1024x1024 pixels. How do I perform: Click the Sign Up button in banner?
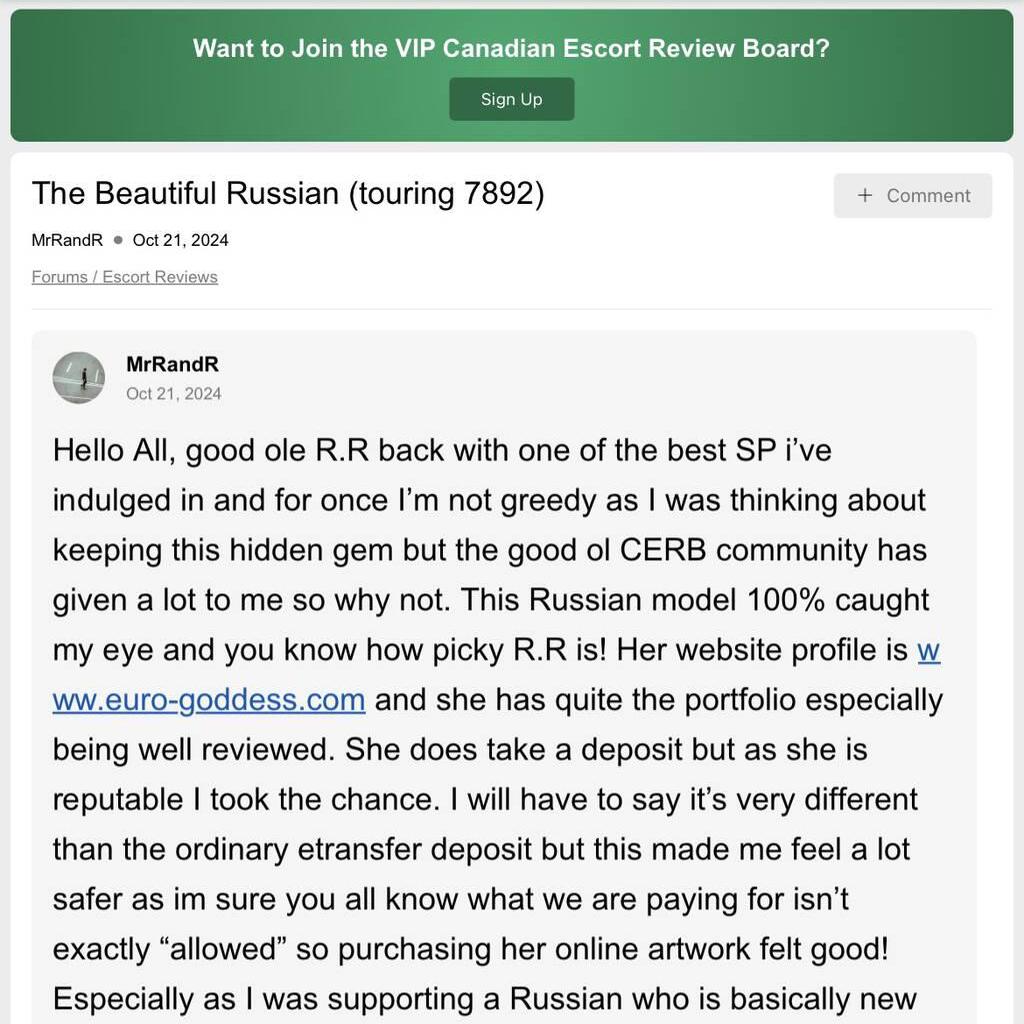click(x=511, y=99)
